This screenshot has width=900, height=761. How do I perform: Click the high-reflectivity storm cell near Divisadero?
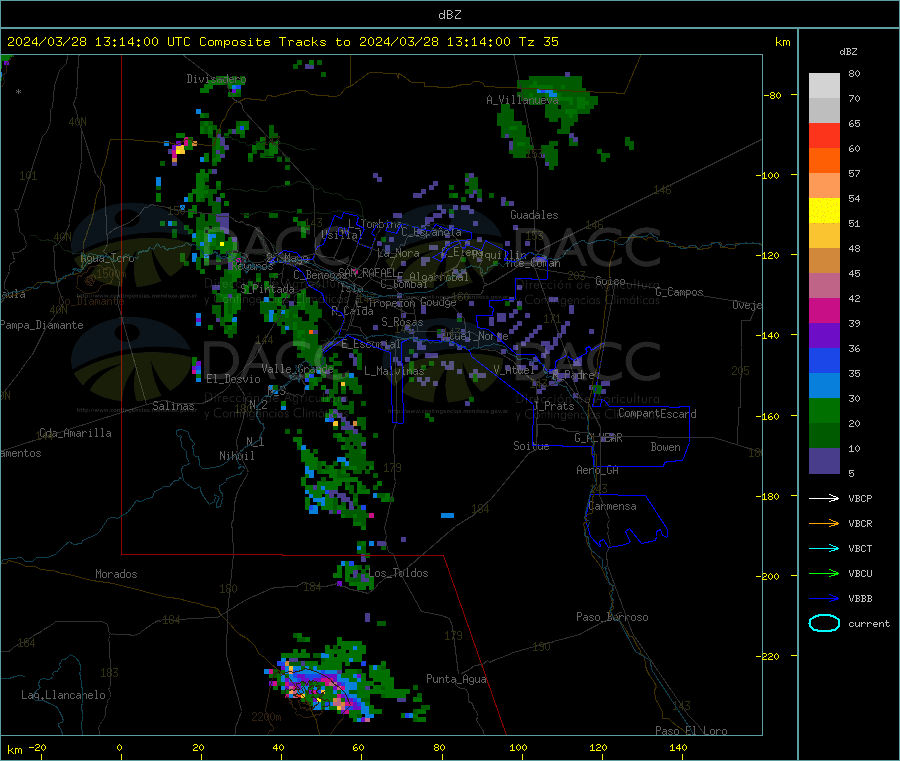pos(180,149)
